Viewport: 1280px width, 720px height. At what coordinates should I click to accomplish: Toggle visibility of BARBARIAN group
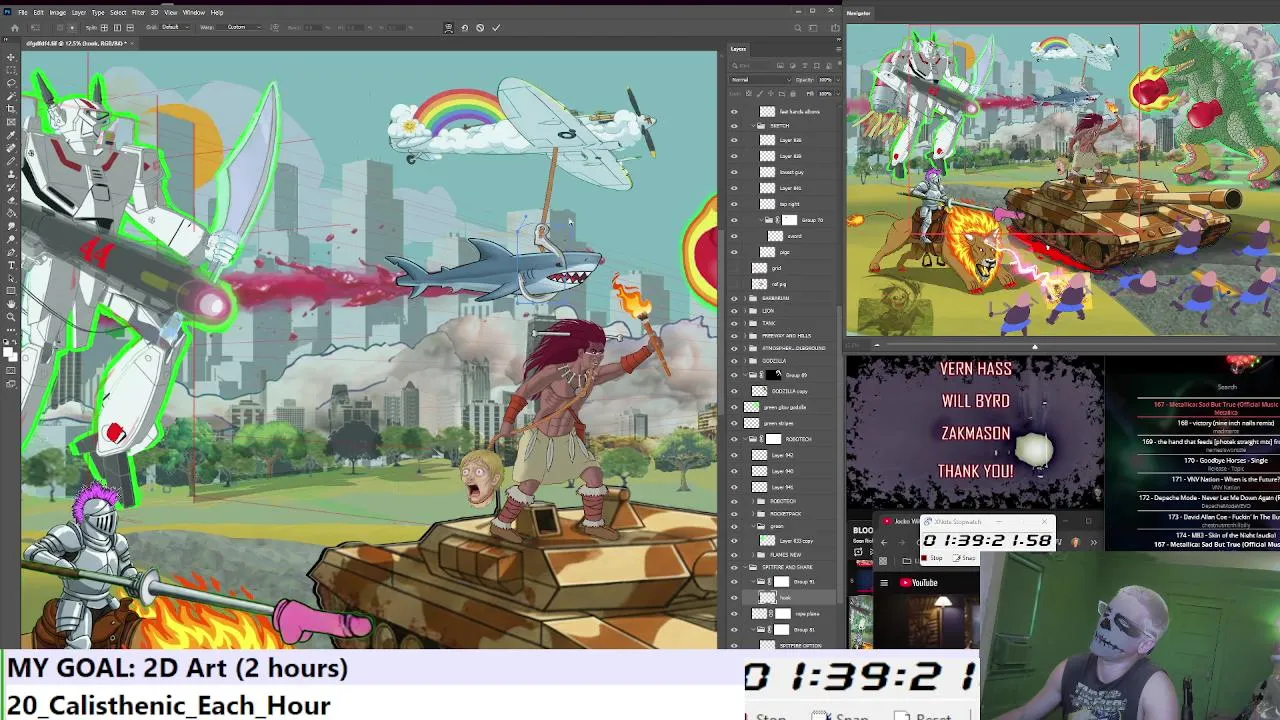(x=734, y=298)
